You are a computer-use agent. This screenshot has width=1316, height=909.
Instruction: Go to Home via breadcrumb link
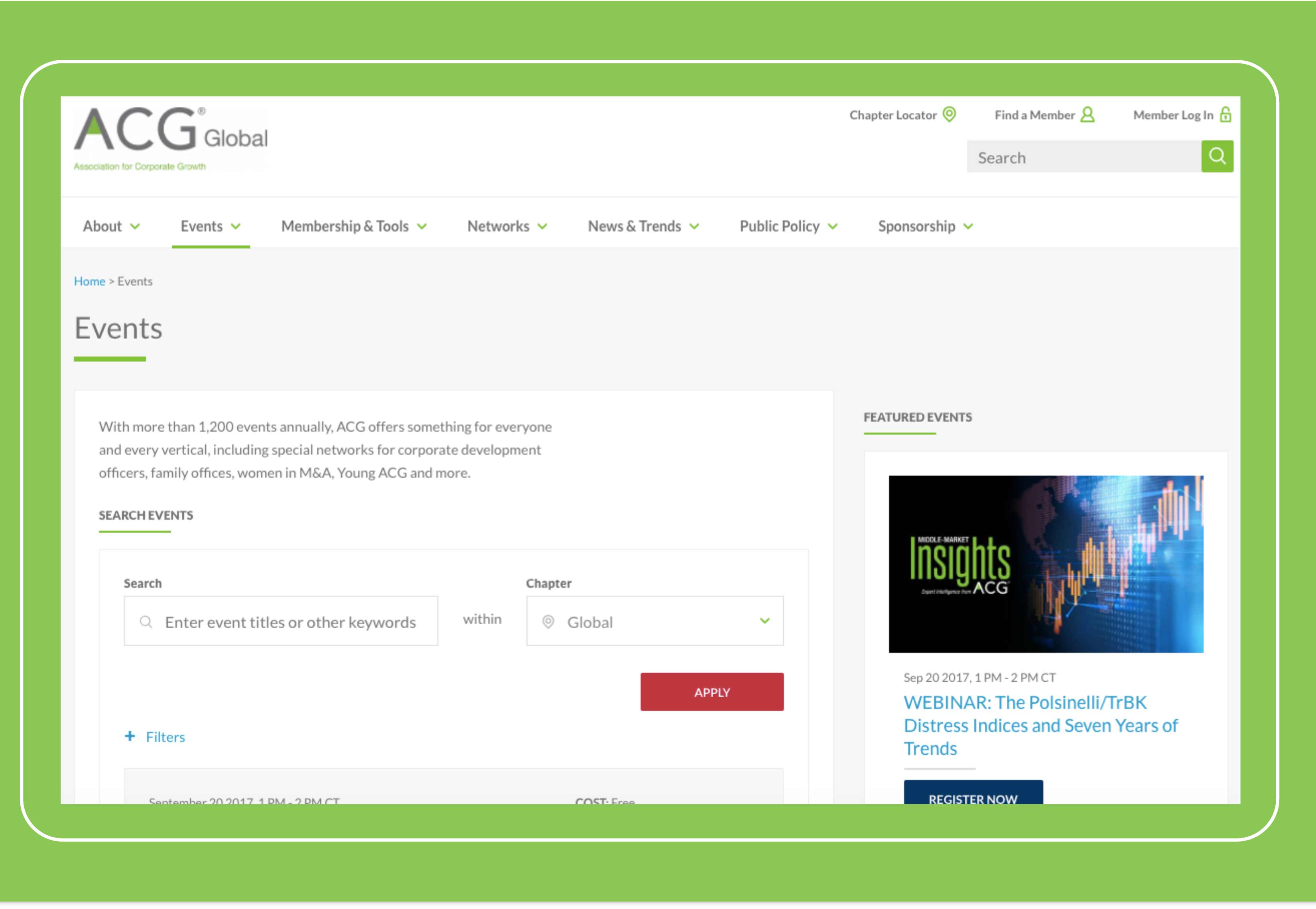click(89, 281)
